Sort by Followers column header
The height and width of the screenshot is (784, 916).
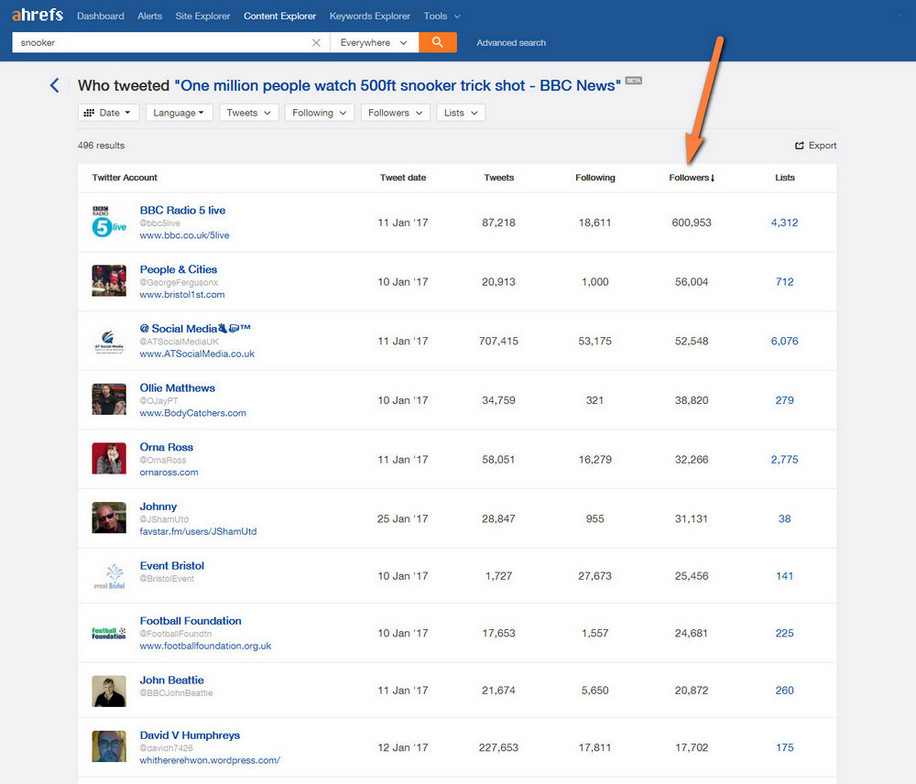692,178
